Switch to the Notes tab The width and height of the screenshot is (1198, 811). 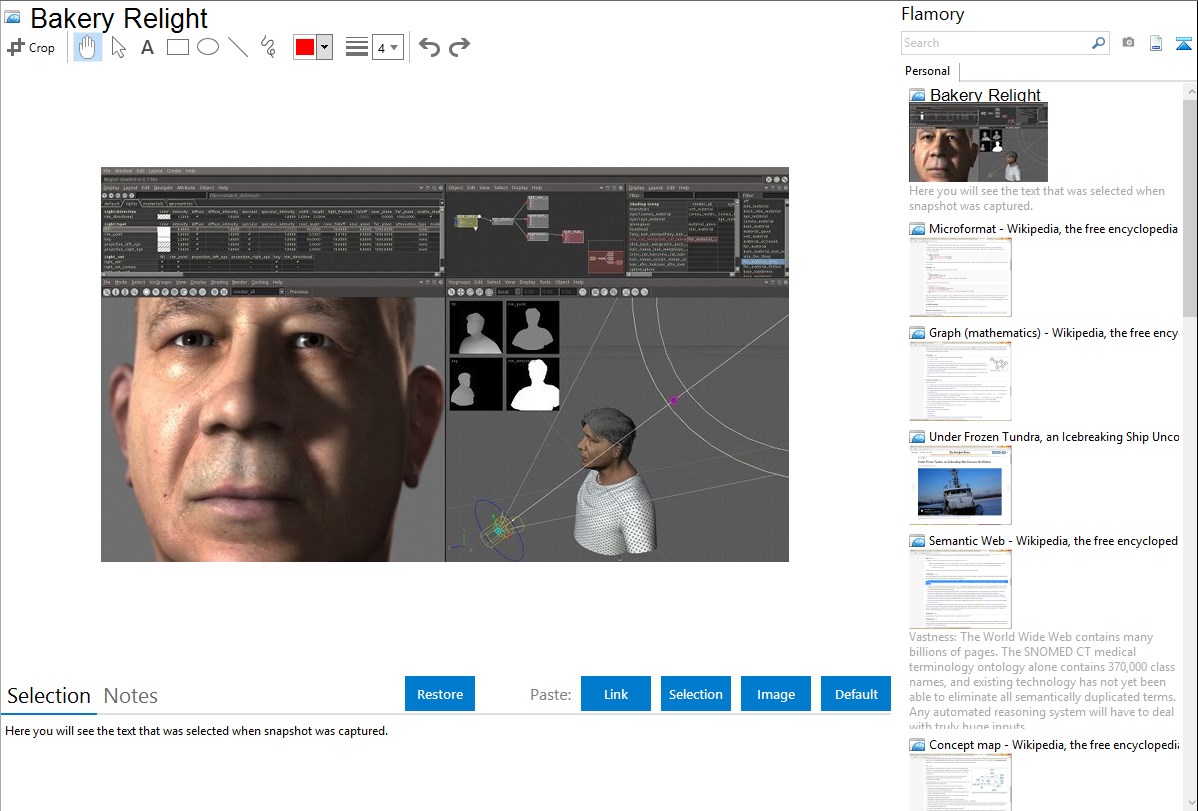(131, 696)
